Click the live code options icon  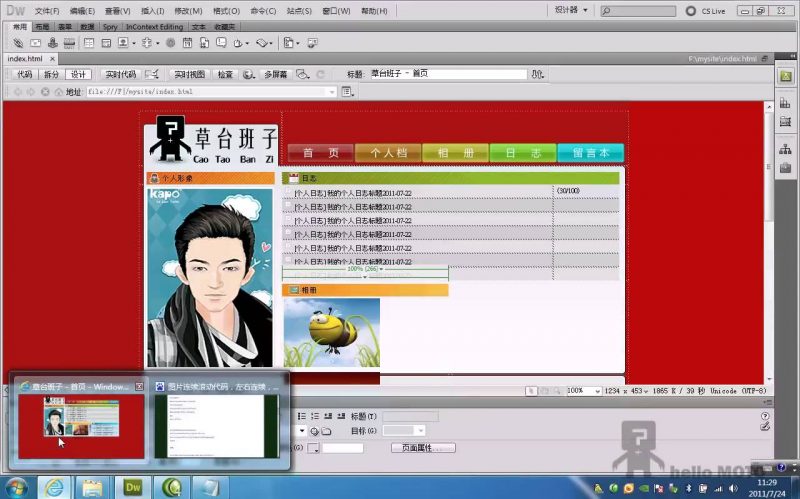pos(151,74)
